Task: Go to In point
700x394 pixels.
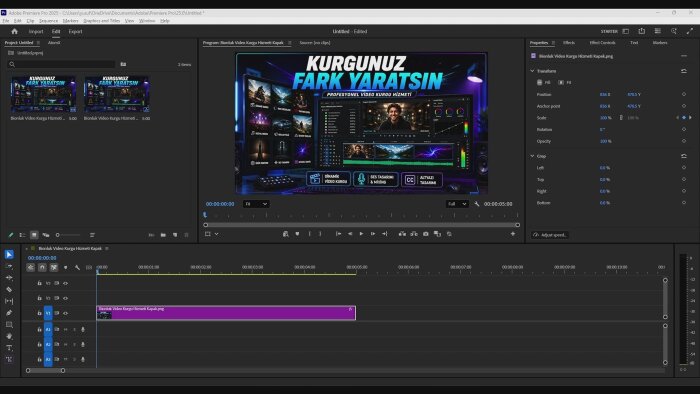Action: [x=338, y=234]
